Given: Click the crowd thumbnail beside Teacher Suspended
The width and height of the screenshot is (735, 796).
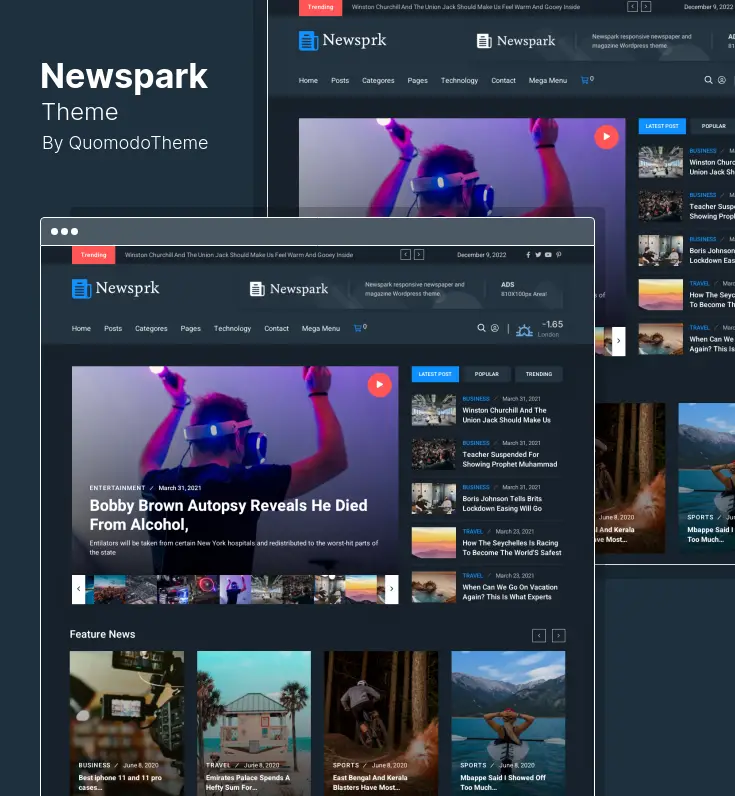Looking at the screenshot, I should (433, 454).
